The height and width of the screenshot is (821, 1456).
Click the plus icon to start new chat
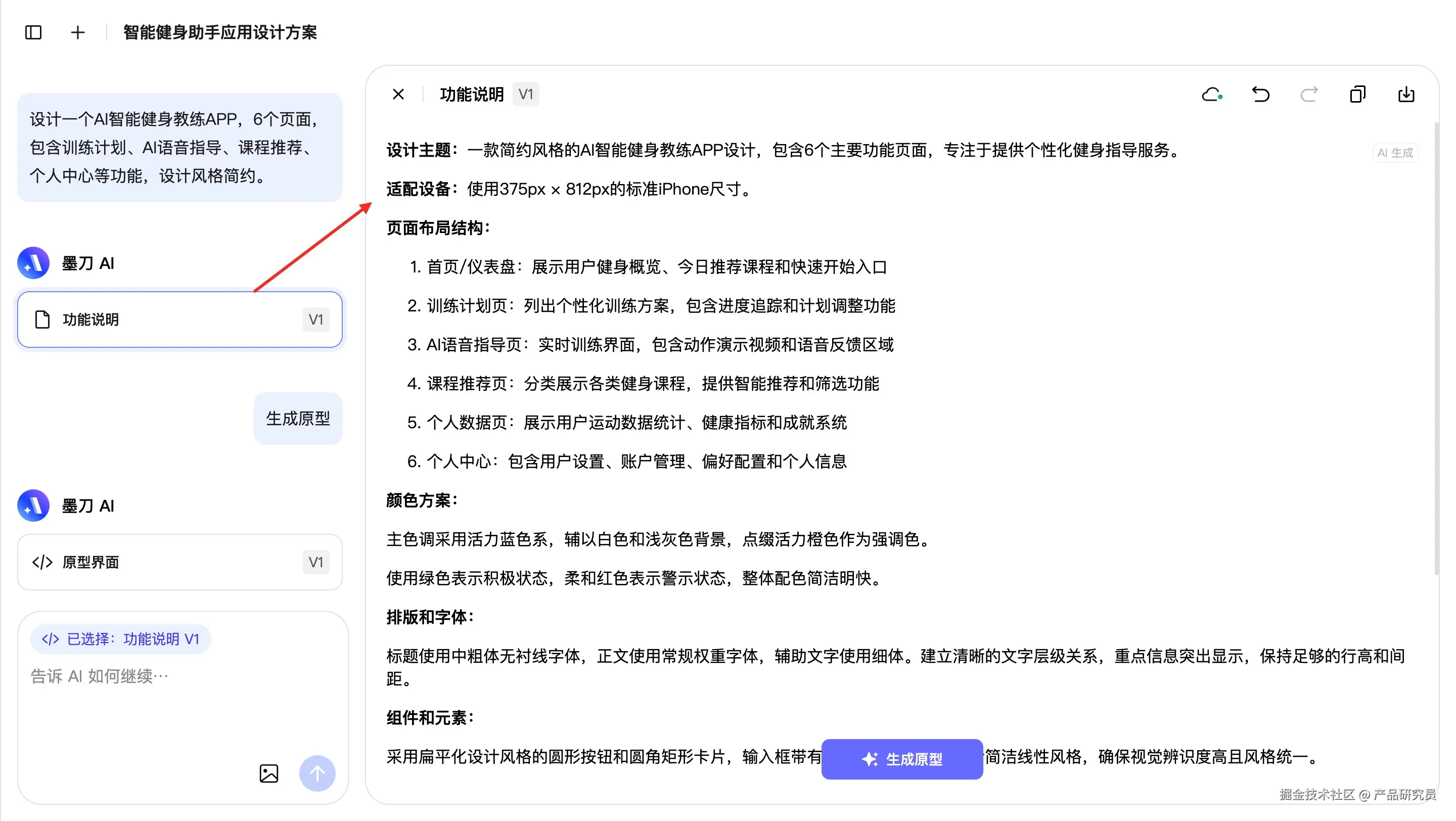click(x=77, y=32)
